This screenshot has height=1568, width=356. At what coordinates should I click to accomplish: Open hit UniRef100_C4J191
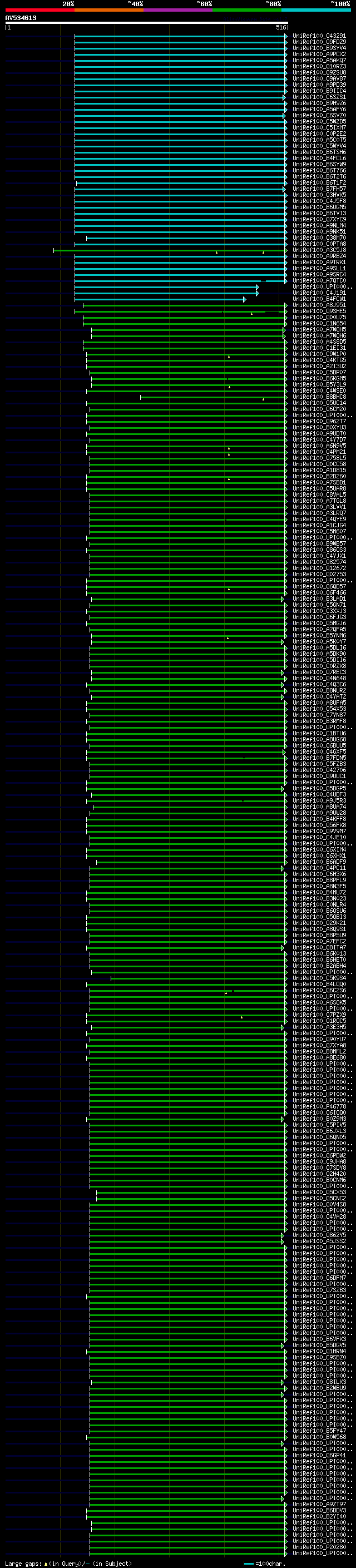point(319,293)
